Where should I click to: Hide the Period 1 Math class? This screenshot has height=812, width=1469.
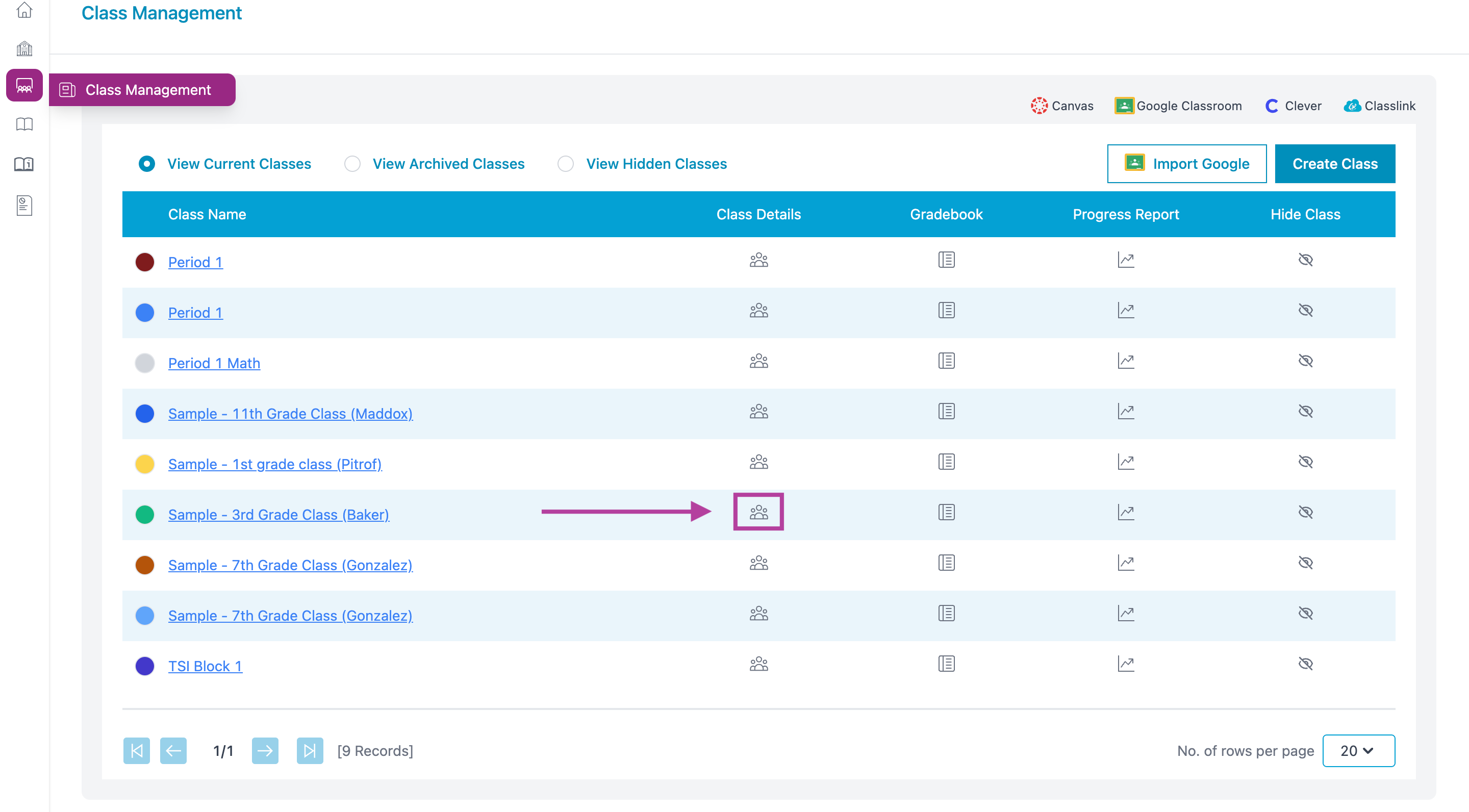pyautogui.click(x=1305, y=361)
